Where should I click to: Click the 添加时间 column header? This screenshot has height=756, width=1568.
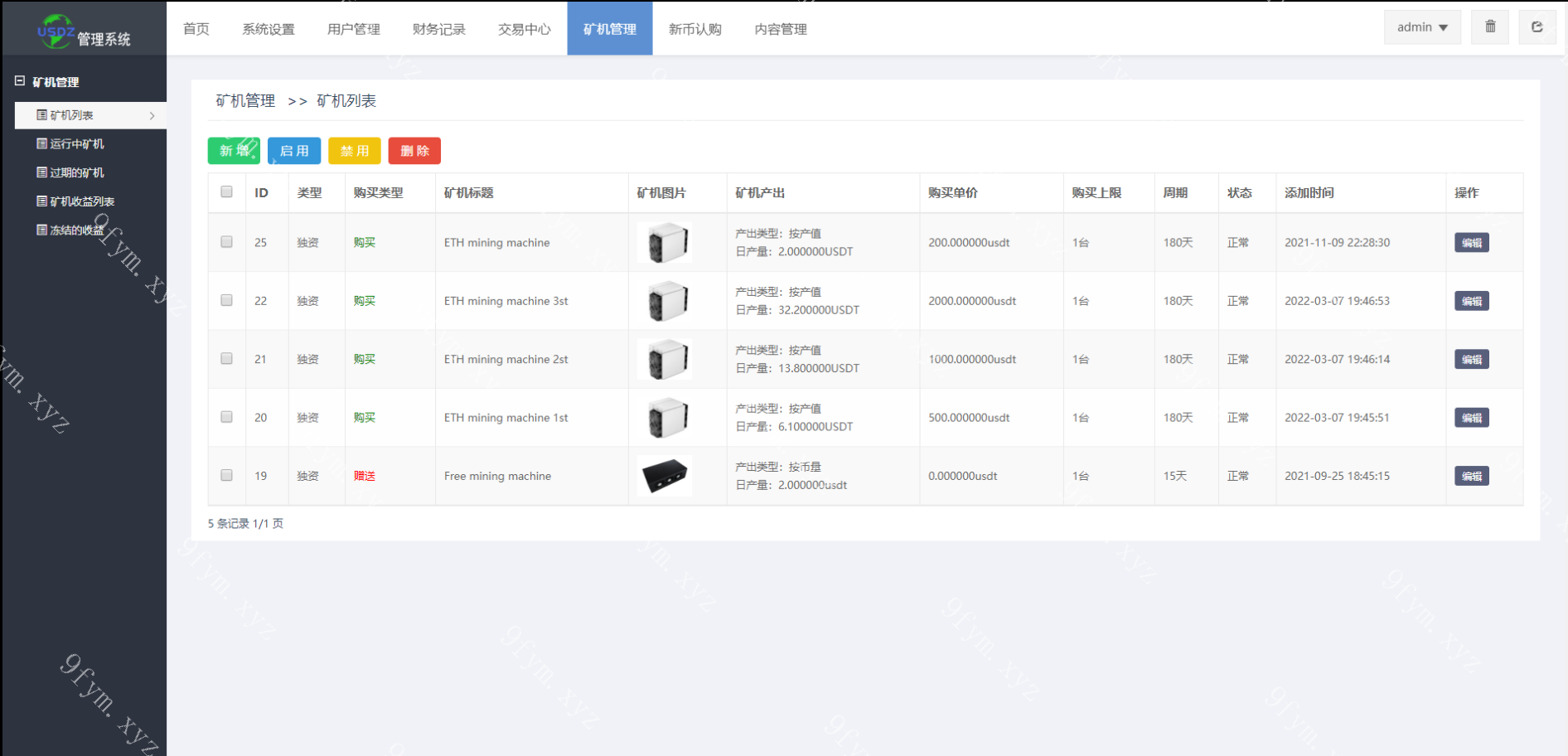pos(1309,192)
